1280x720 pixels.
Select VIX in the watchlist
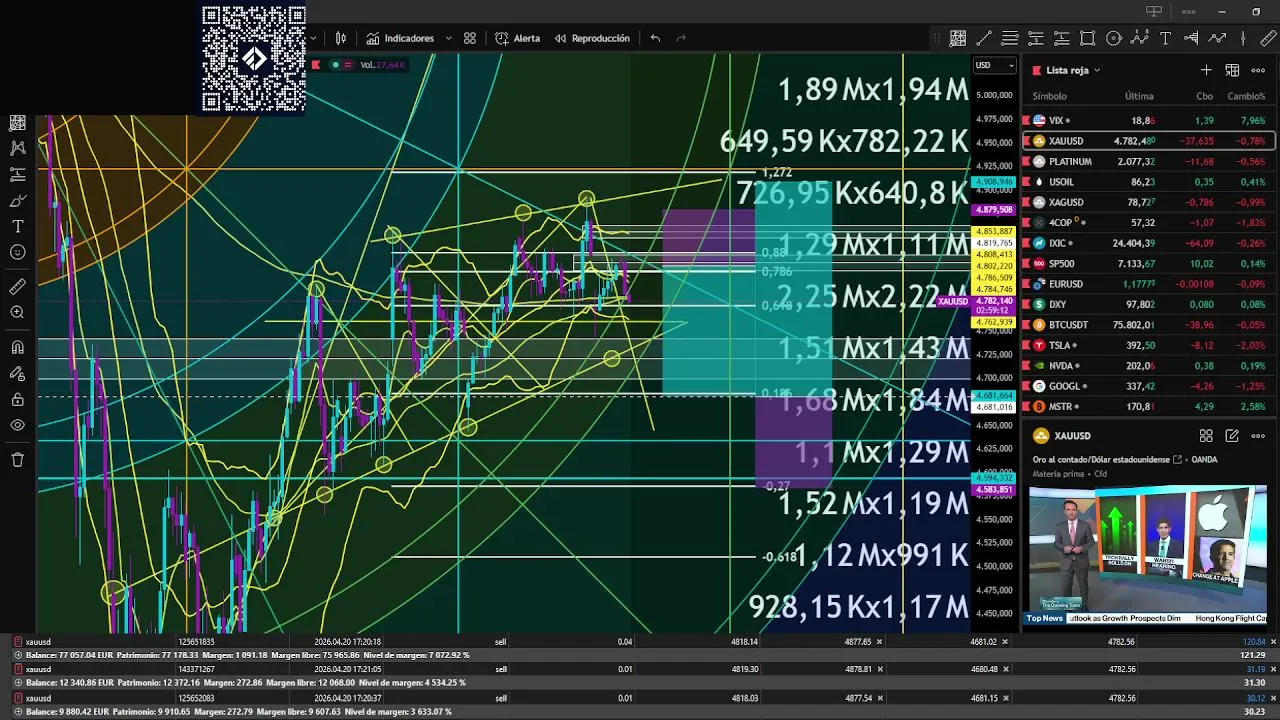[1149, 120]
